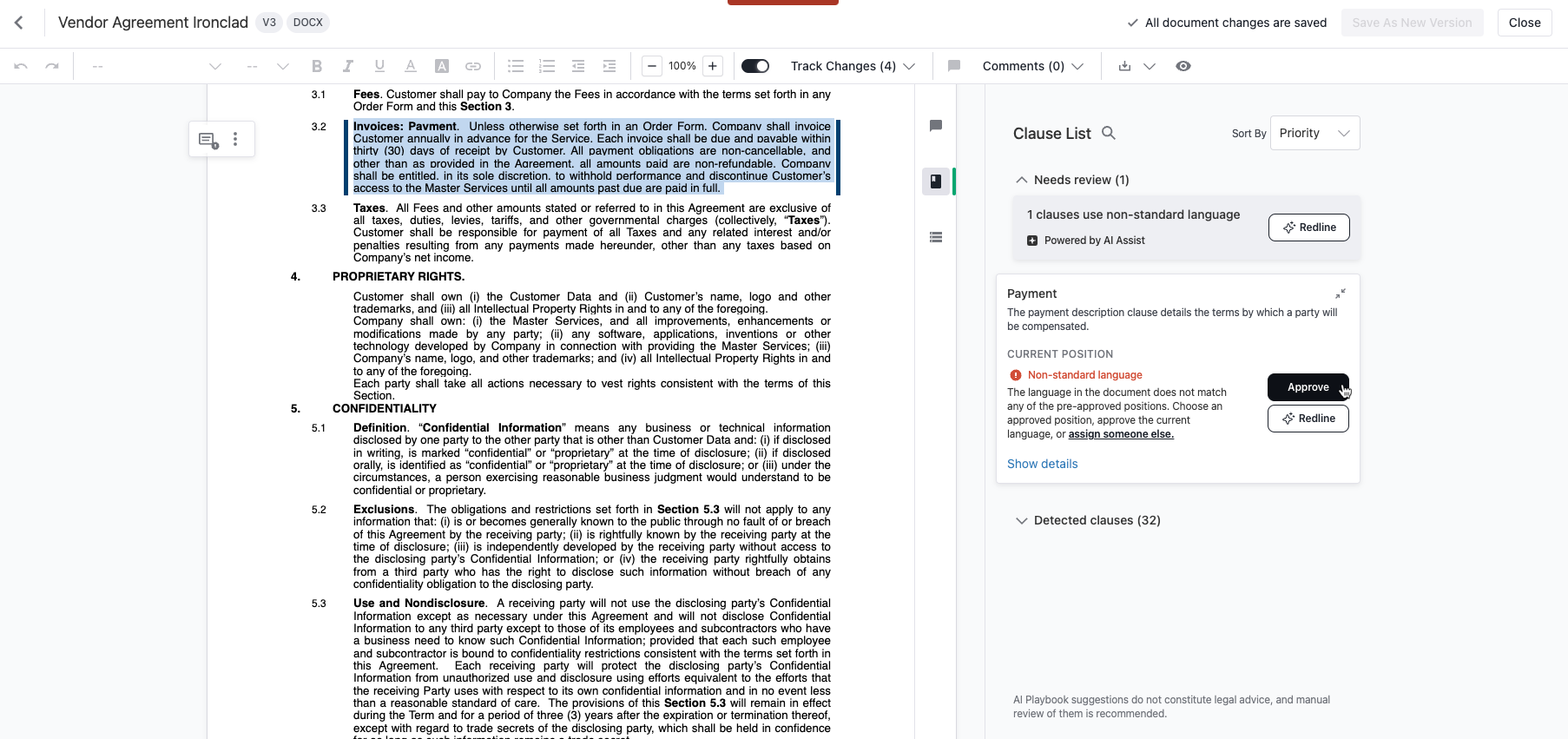
Task: Collapse the Payment clause card
Action: pos(1341,294)
